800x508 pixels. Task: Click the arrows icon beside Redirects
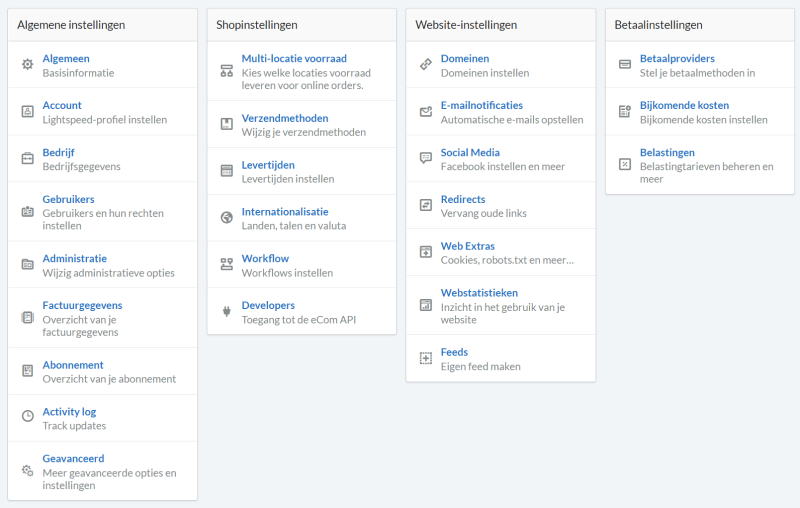[426, 205]
